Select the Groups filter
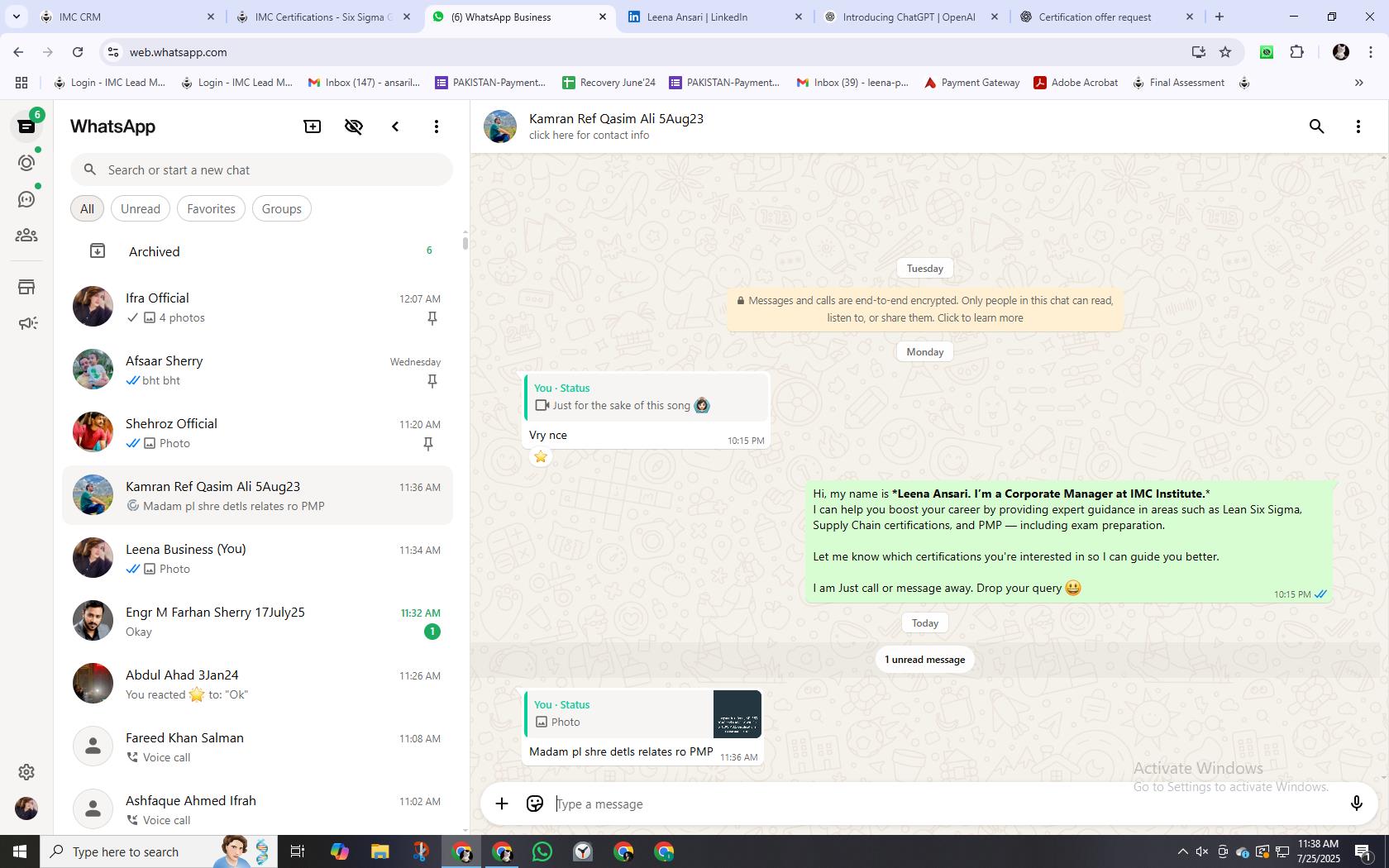The width and height of the screenshot is (1389, 868). coord(282,208)
